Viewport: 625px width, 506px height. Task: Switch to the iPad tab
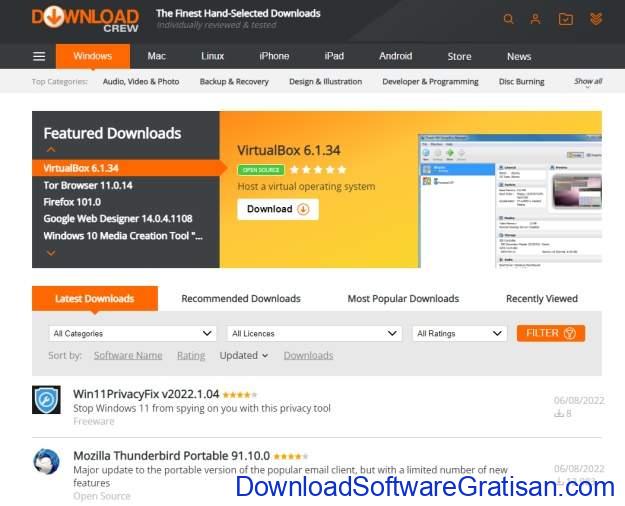point(334,56)
